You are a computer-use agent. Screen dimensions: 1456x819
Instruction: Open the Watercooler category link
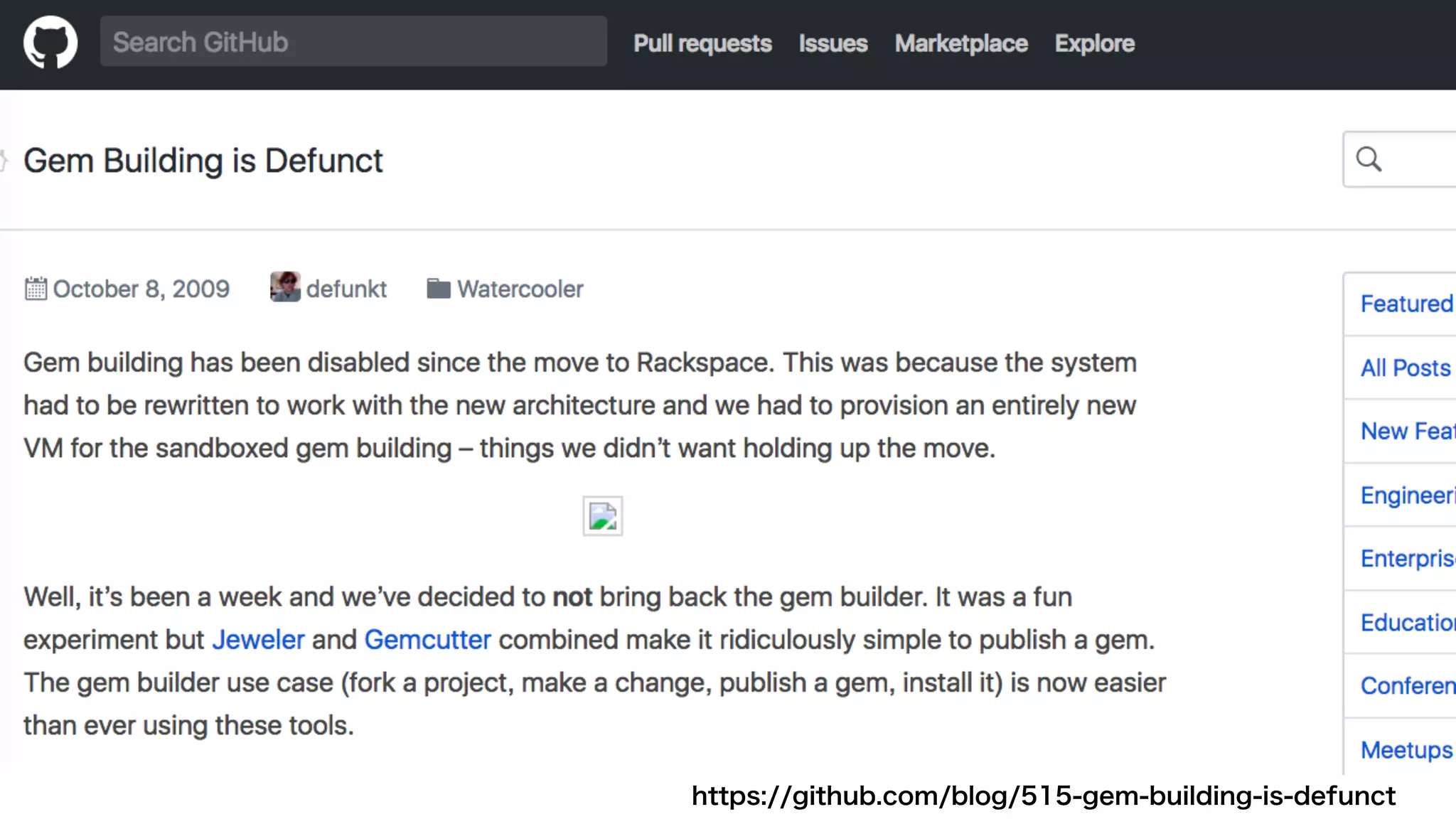click(x=520, y=289)
